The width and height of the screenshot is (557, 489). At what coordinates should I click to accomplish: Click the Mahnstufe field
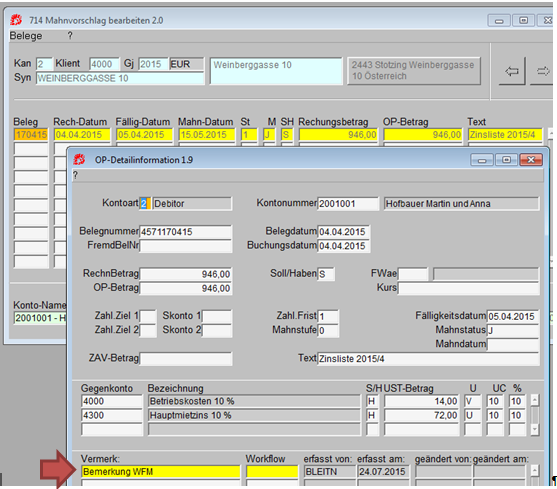tap(328, 330)
